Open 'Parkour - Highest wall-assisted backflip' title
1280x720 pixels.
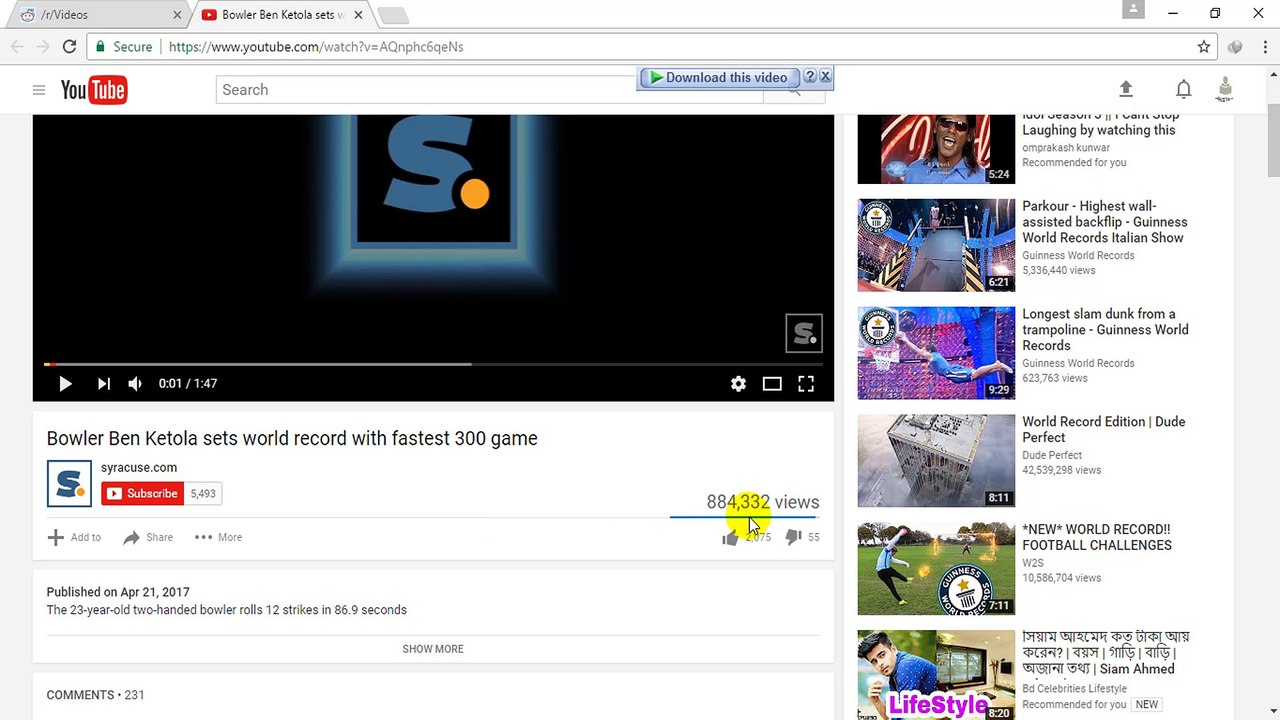1105,222
